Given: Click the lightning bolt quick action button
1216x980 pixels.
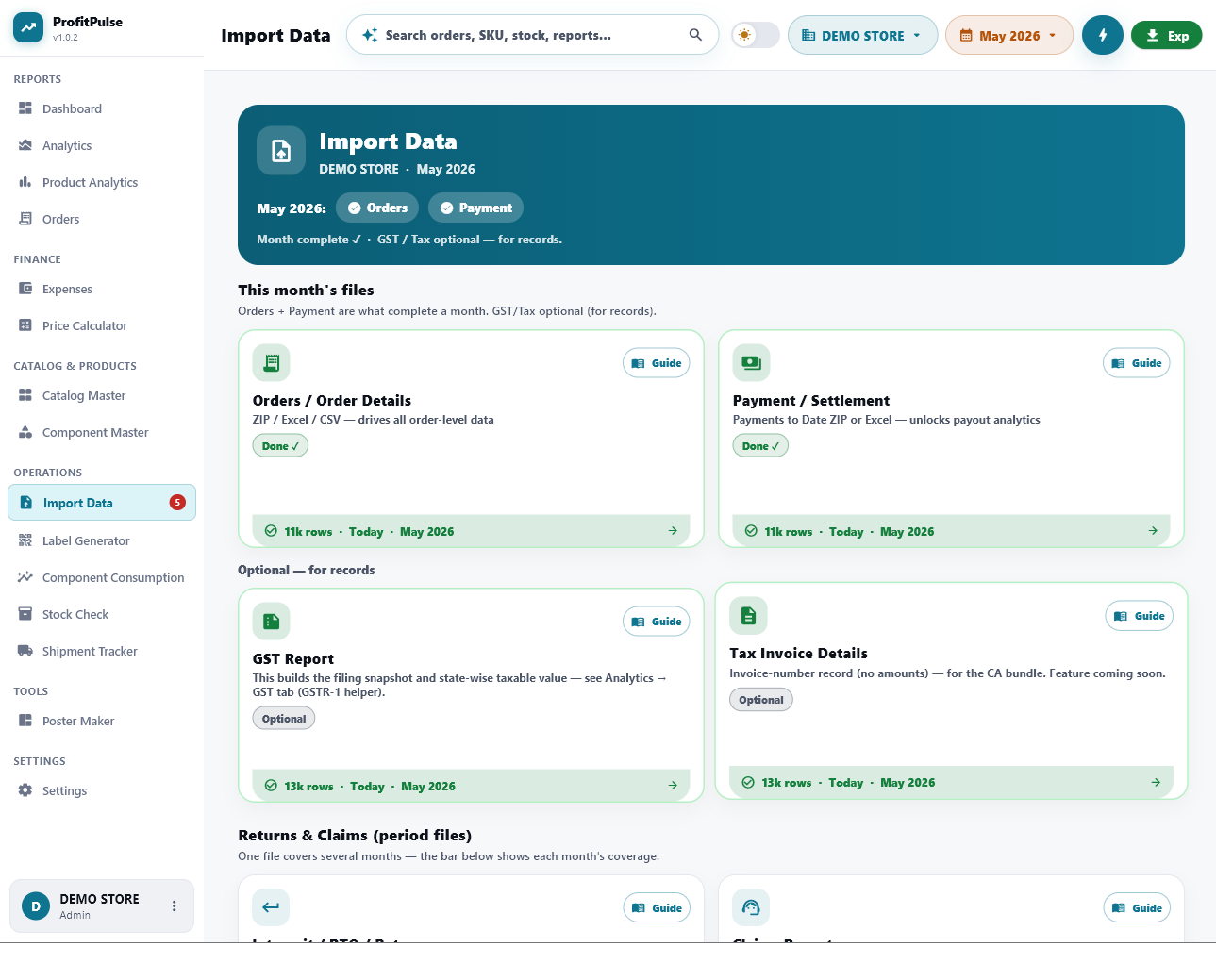Looking at the screenshot, I should point(1103,35).
